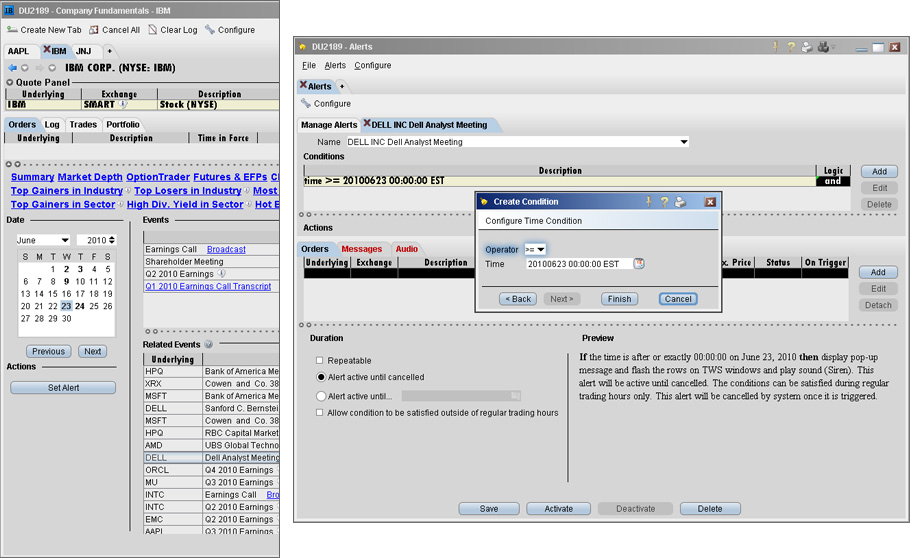Screen dimensions: 910x558
Task: Click the Cancel All icon in Fundamentals toolbar
Action: click(x=93, y=30)
